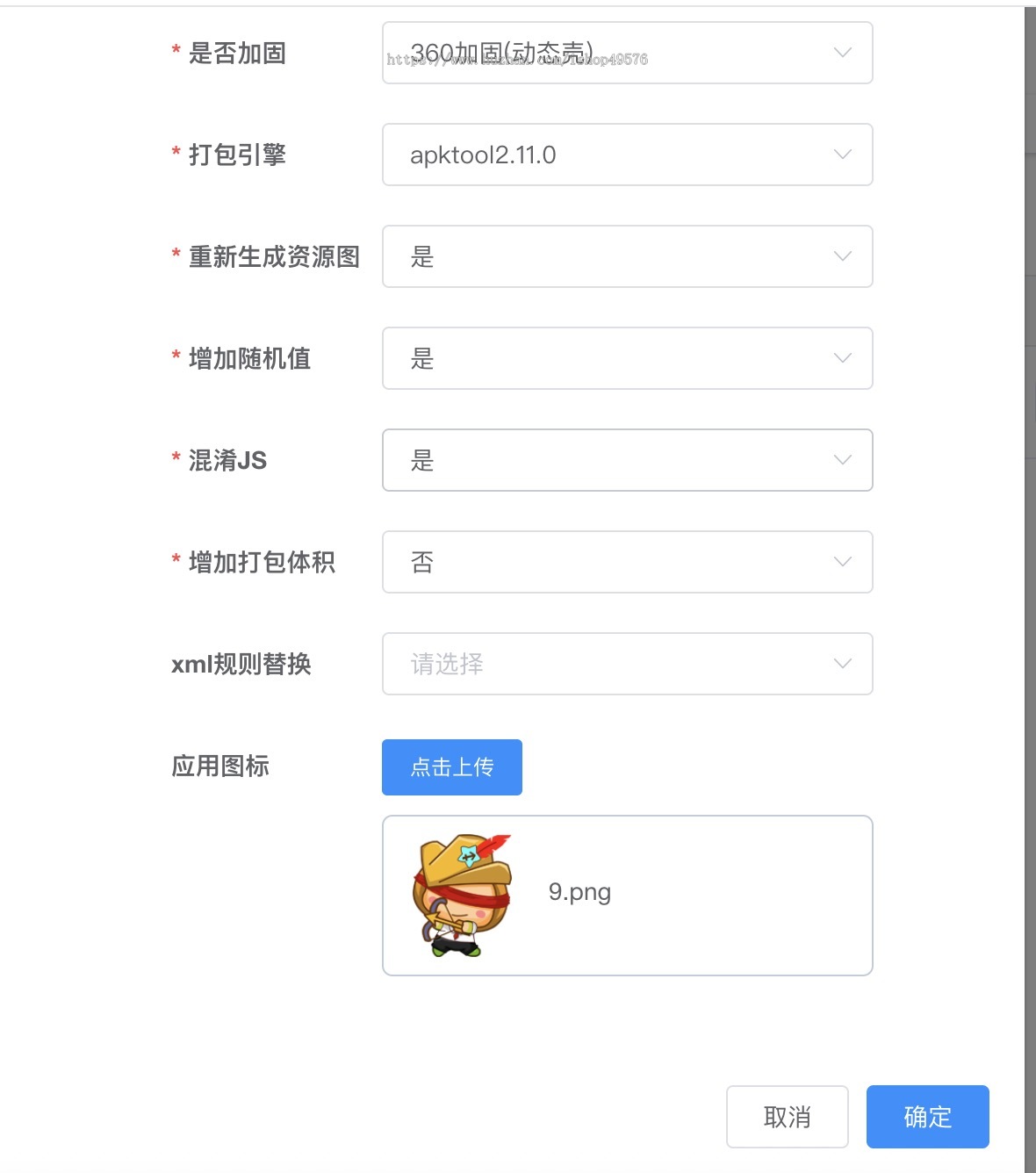Click the chevron arrow in 混淆JS field
The width and height of the screenshot is (1036, 1173).
coord(842,460)
